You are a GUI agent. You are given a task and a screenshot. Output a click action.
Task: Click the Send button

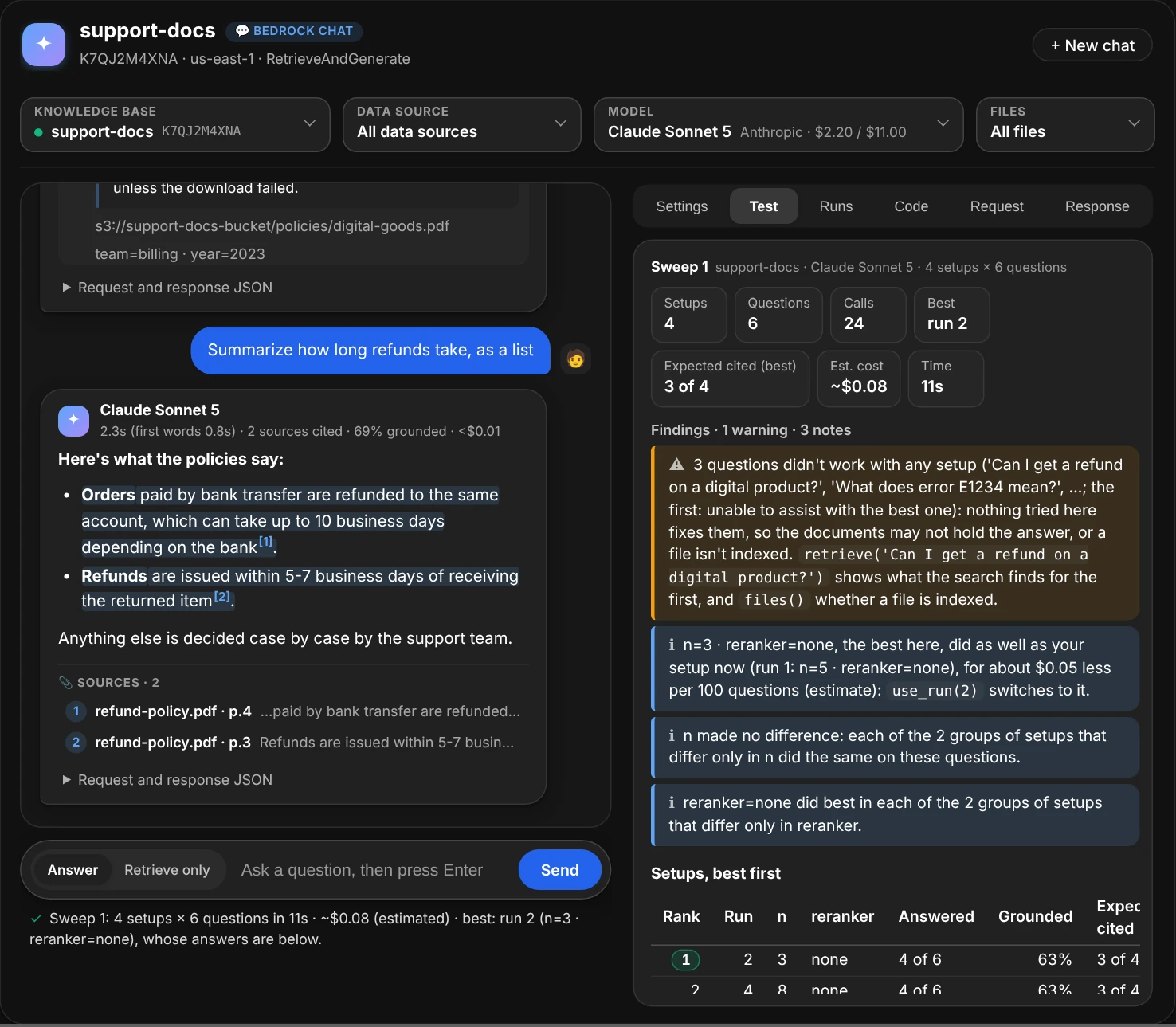click(560, 870)
